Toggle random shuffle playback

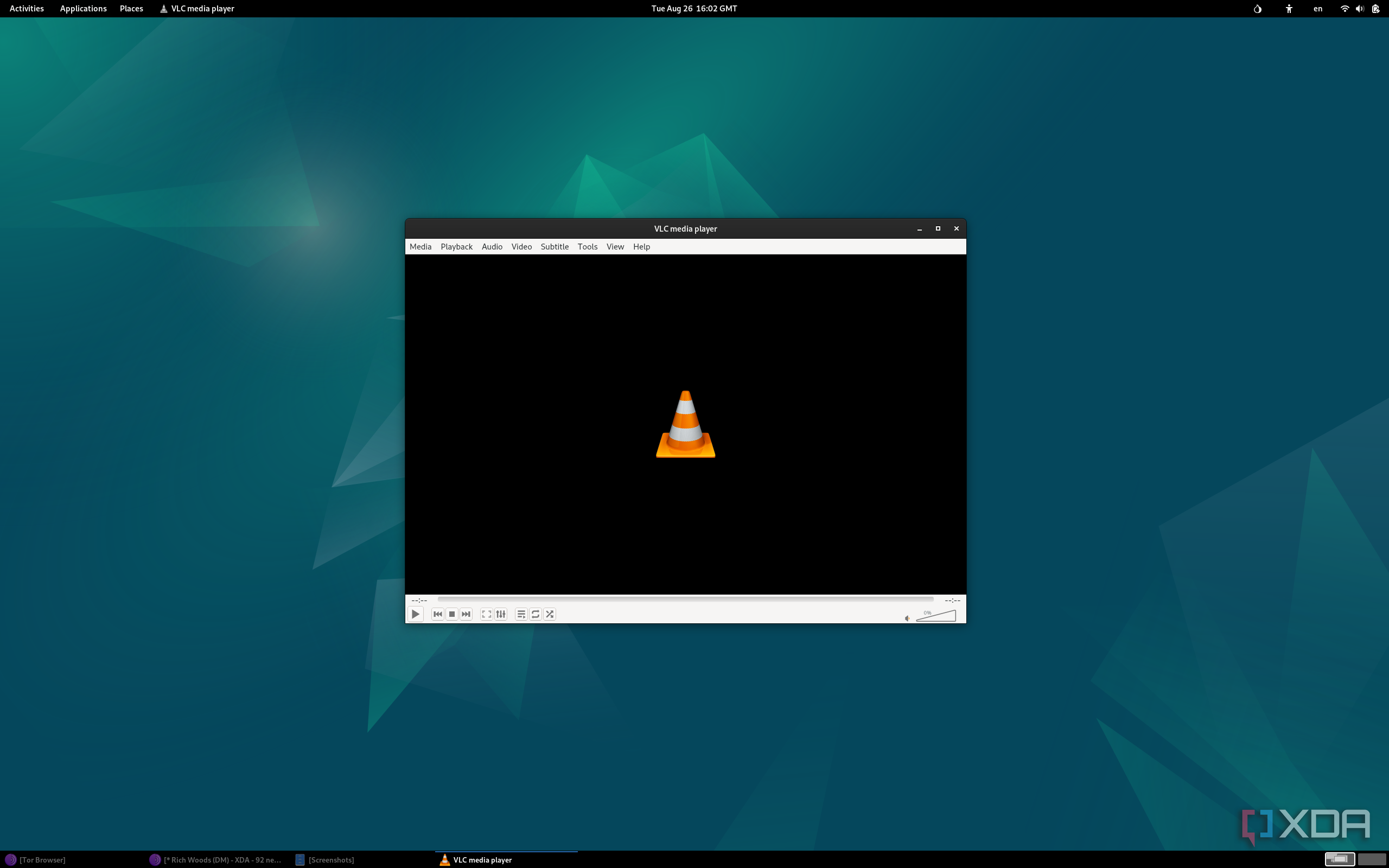click(550, 614)
